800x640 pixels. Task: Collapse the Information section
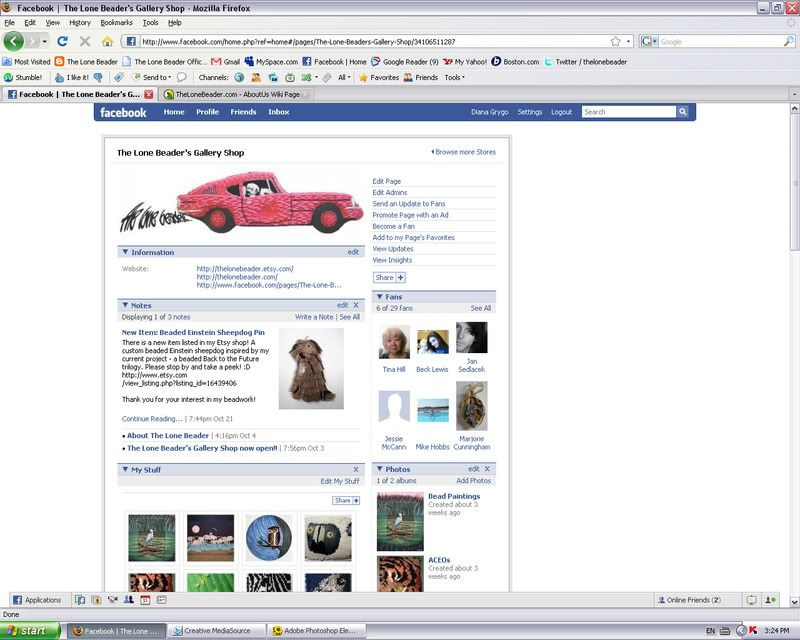pyautogui.click(x=125, y=252)
